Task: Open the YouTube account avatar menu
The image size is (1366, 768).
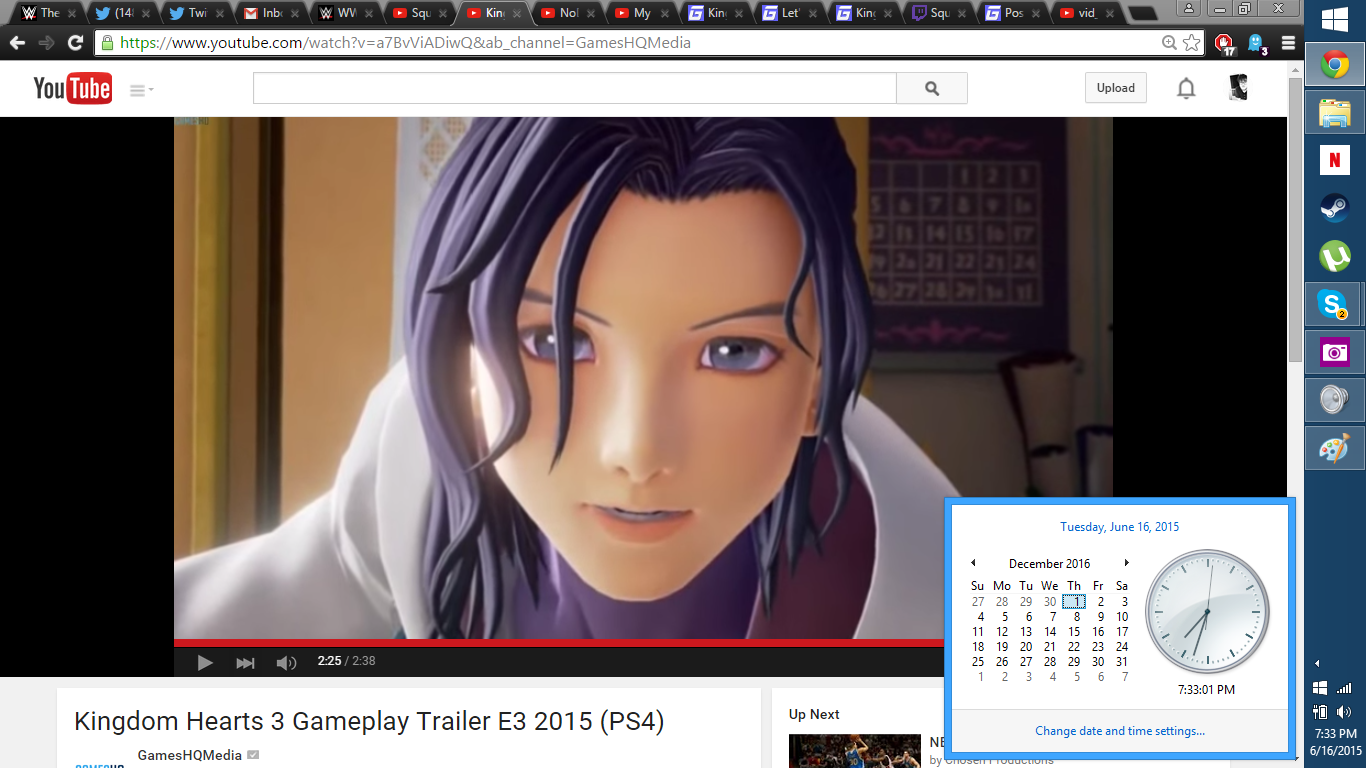Action: coord(1238,88)
